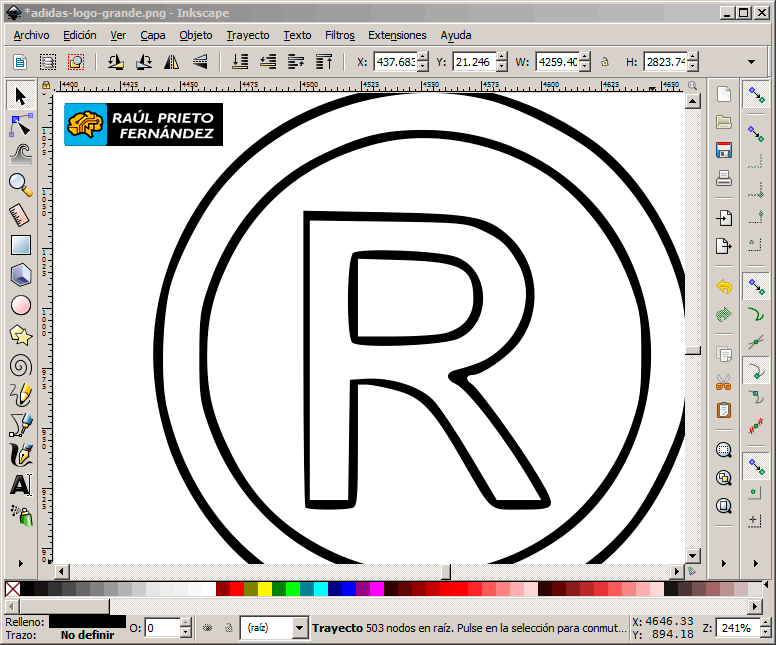Pick the Spiral tool
Viewport: 776px width, 645px height.
[x=20, y=365]
